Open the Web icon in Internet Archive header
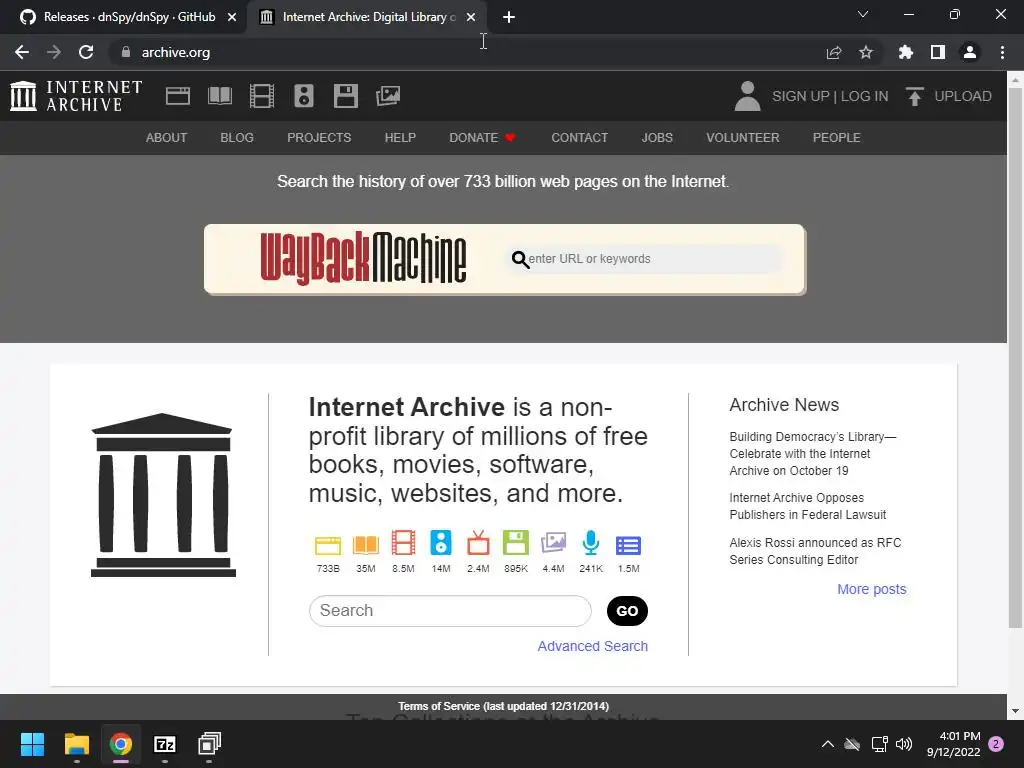1024x768 pixels. tap(178, 96)
